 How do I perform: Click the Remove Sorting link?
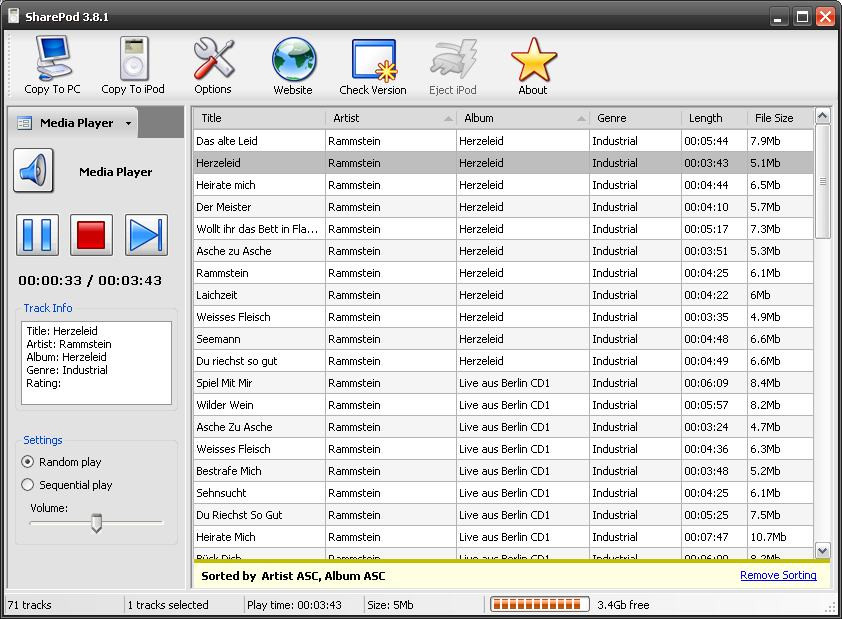778,575
